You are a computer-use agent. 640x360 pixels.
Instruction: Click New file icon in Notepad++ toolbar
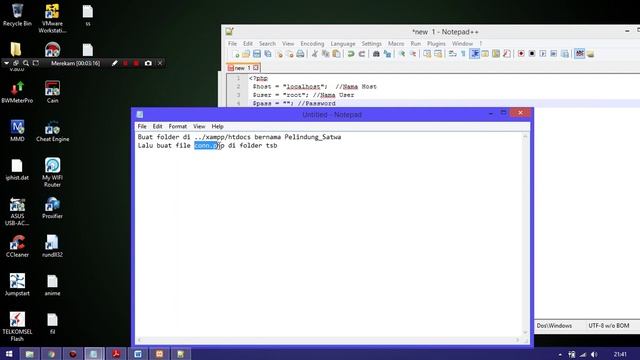click(x=236, y=54)
